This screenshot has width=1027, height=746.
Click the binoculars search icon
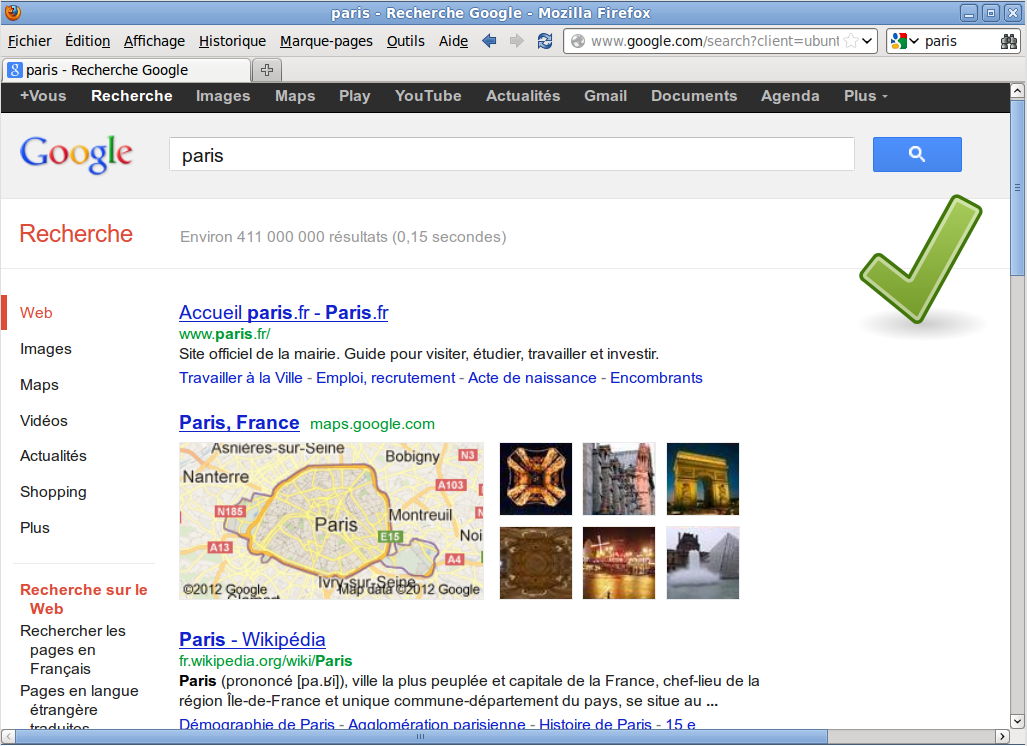pyautogui.click(x=1008, y=41)
